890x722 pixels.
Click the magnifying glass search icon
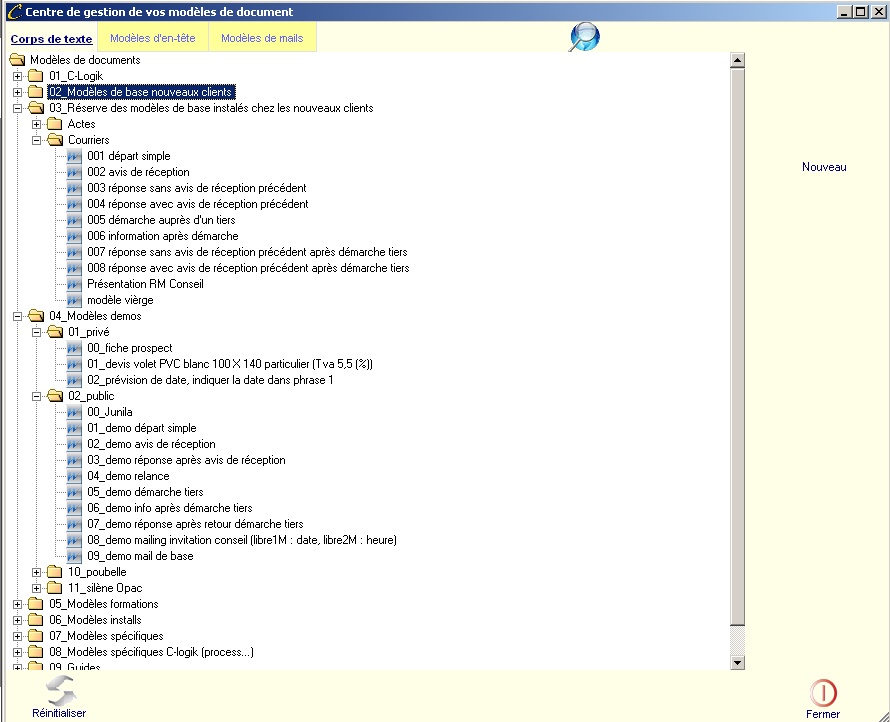pos(584,37)
